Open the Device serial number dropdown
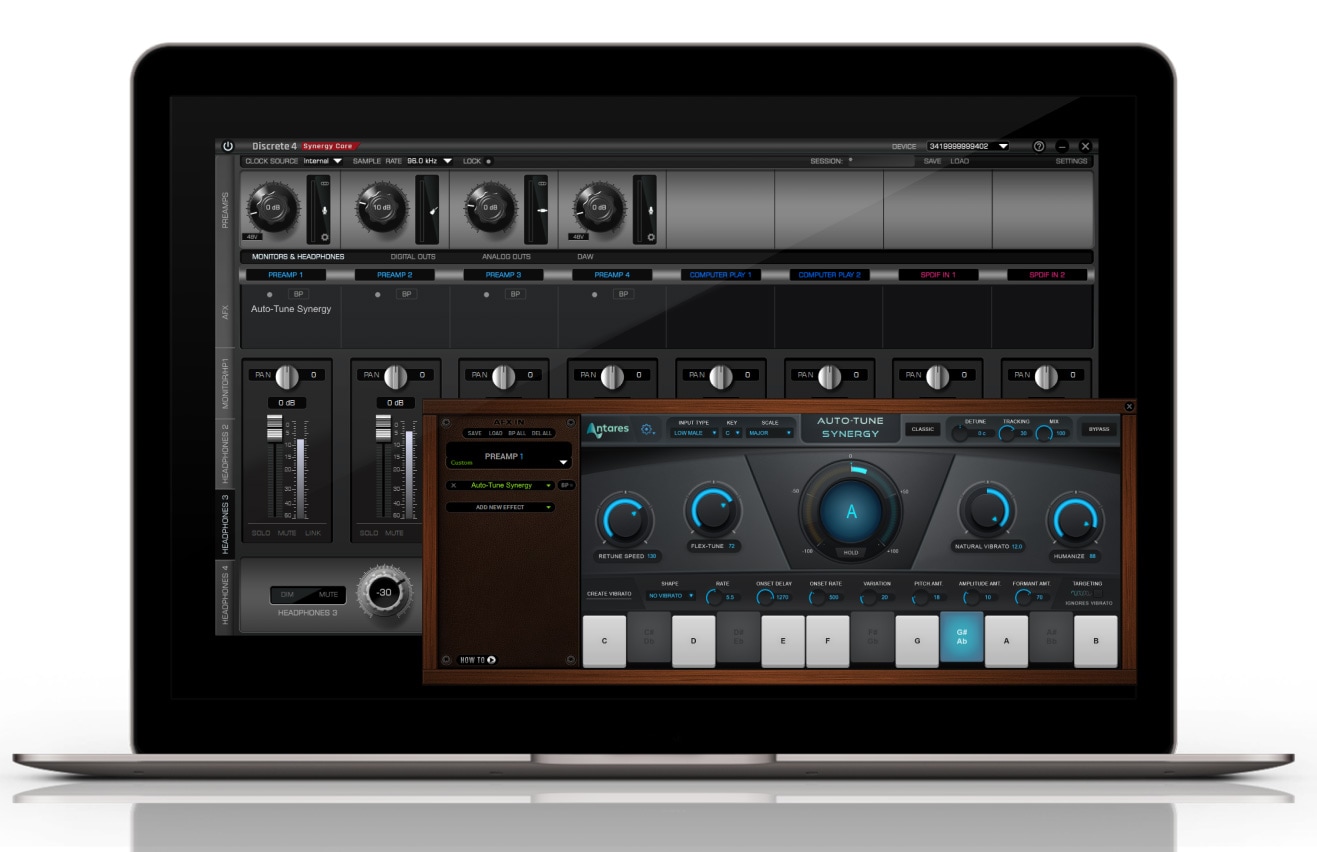1317x852 pixels. coord(968,146)
